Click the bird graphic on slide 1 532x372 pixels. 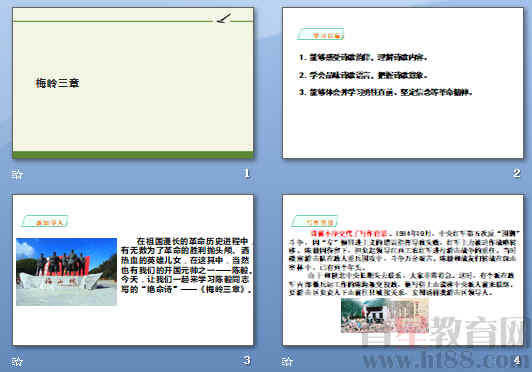click(x=224, y=19)
